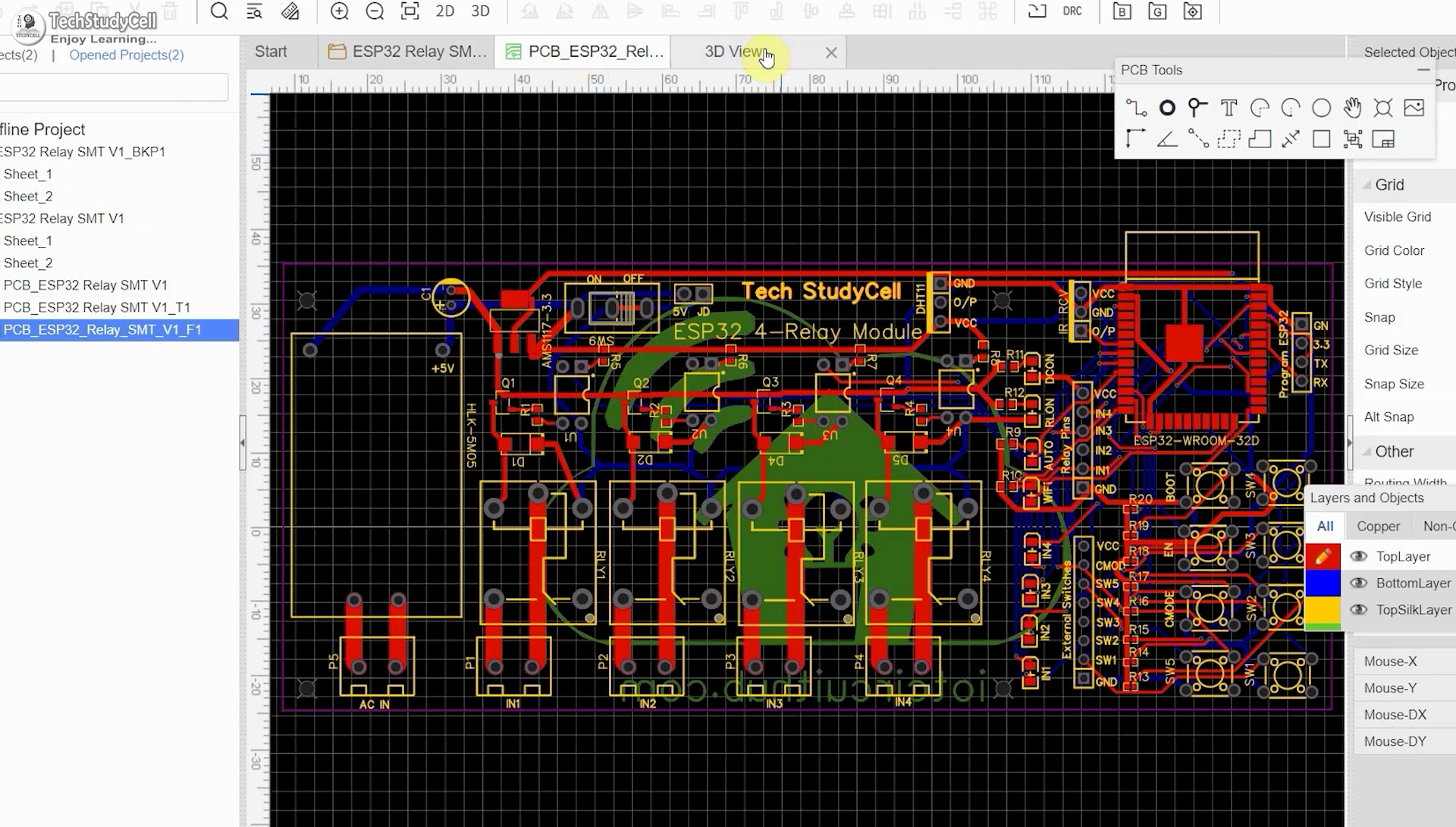Click Opened Projects(2) link

point(127,55)
